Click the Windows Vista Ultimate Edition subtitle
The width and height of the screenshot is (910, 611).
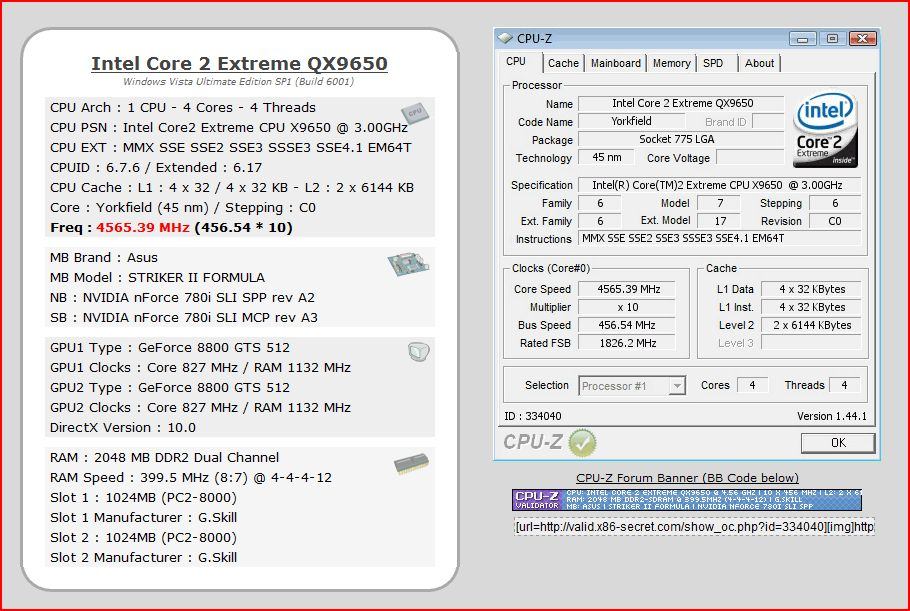238,82
